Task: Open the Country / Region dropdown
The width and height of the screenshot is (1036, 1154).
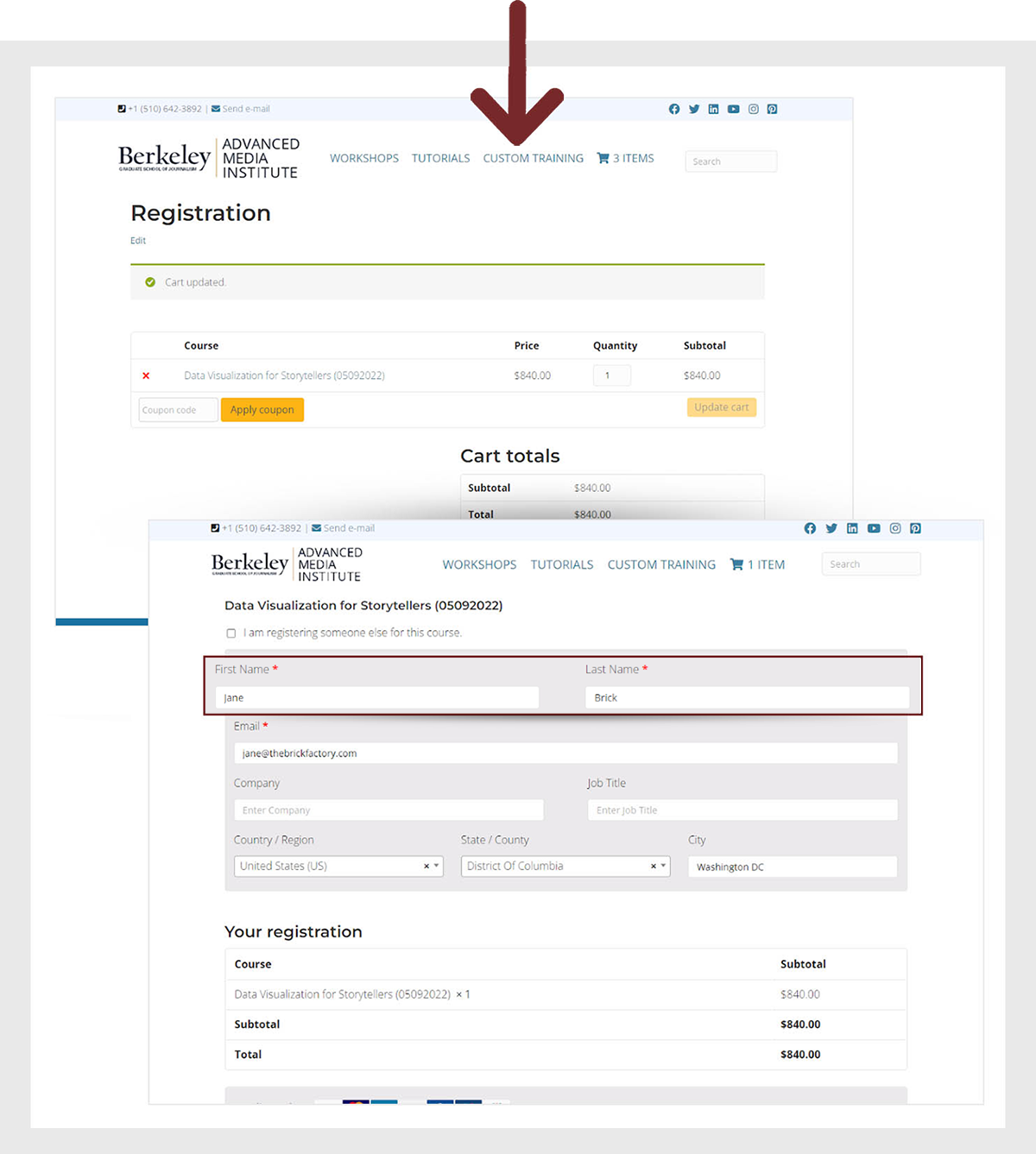Action: pyautogui.click(x=338, y=866)
